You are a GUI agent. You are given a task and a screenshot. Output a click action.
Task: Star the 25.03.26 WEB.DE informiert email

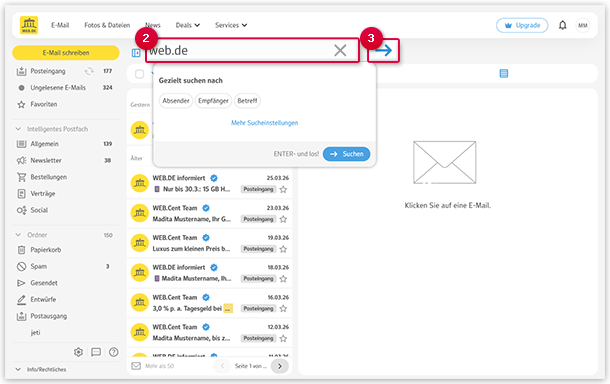click(283, 189)
